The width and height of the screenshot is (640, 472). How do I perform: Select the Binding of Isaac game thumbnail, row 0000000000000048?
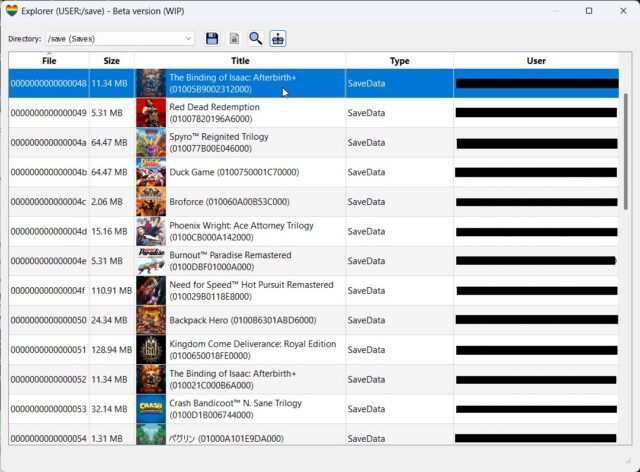pyautogui.click(x=151, y=83)
